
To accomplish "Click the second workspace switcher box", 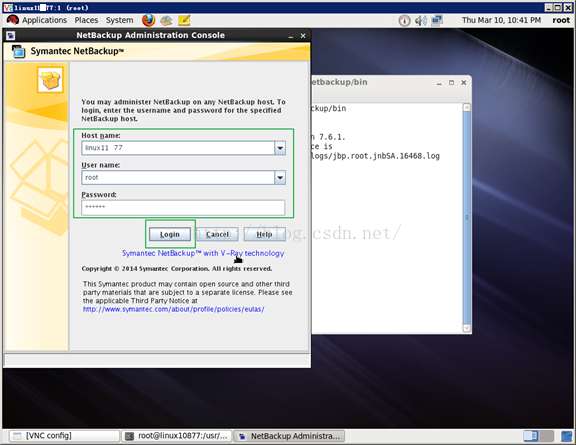I will click(x=546, y=436).
